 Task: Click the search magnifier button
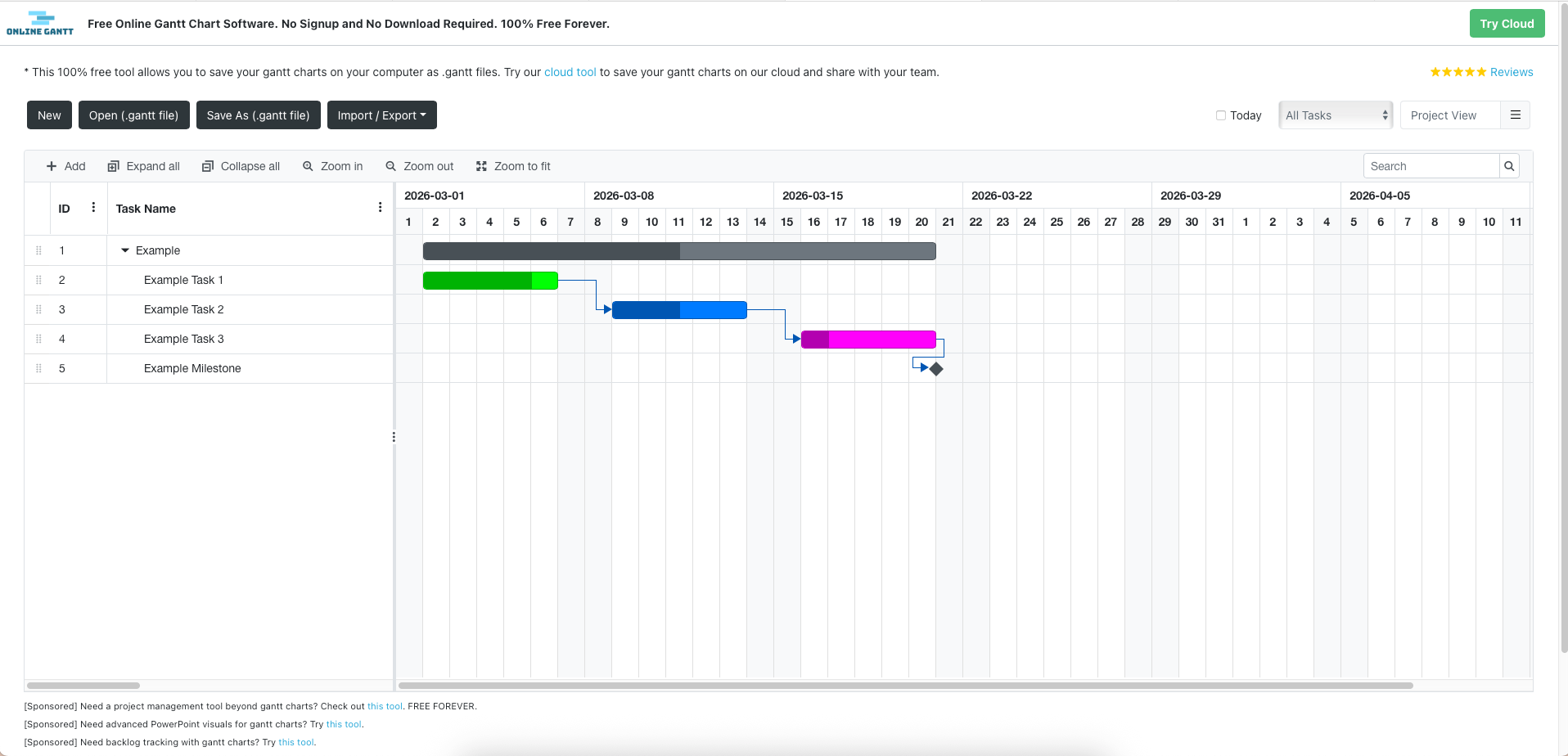[1509, 166]
